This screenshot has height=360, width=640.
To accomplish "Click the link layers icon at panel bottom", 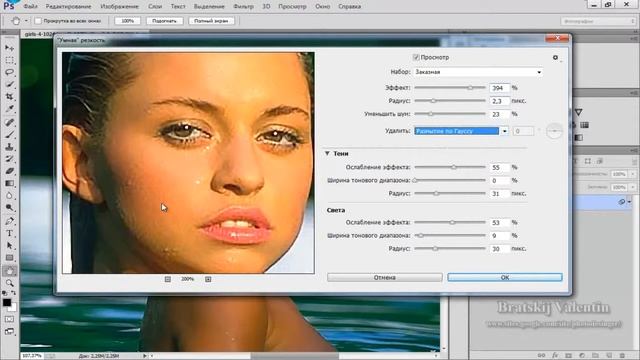I will pyautogui.click(x=542, y=356).
